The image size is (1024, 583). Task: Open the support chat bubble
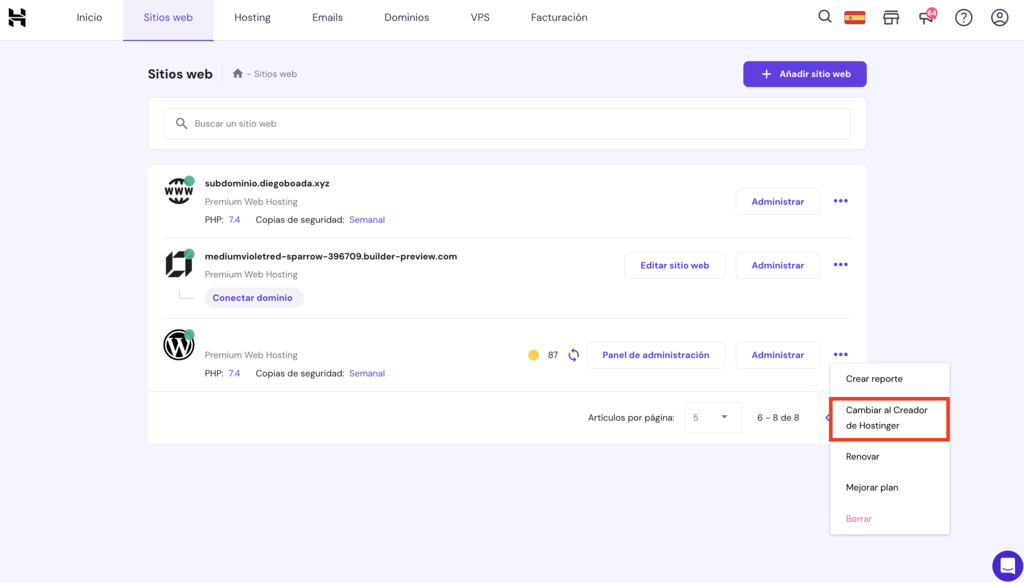(1007, 565)
